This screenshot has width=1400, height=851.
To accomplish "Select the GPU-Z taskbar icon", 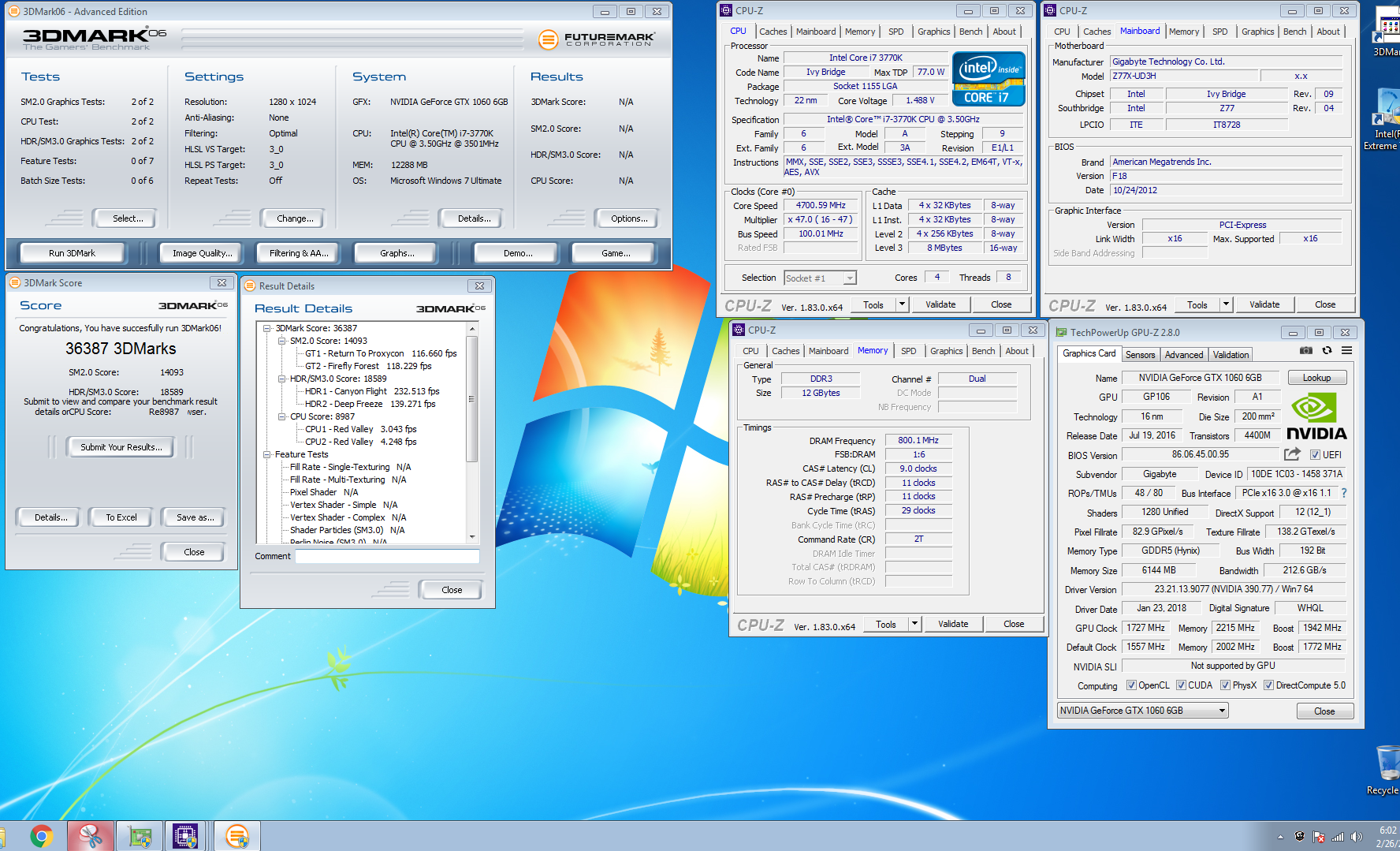I will 140,836.
